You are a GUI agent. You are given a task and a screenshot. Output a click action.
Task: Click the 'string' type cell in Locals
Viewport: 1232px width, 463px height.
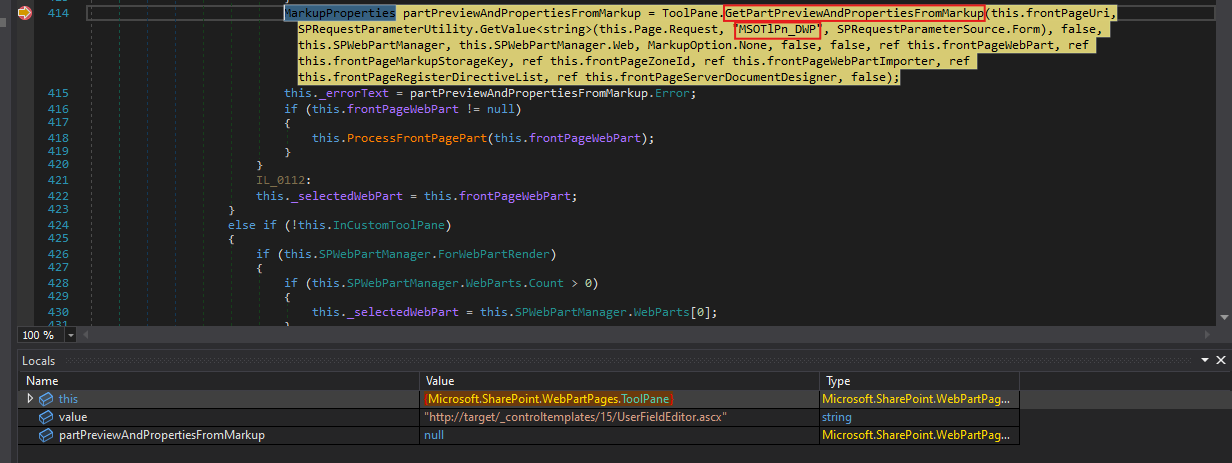click(837, 417)
